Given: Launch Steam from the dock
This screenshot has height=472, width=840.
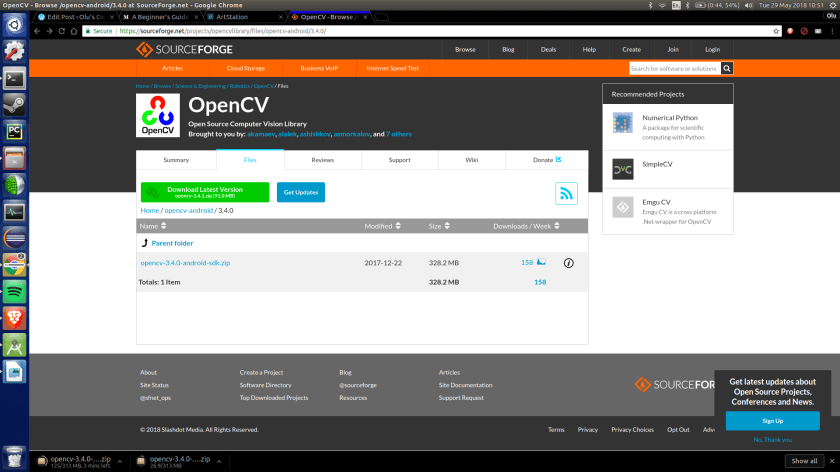Looking at the screenshot, I should (x=14, y=105).
